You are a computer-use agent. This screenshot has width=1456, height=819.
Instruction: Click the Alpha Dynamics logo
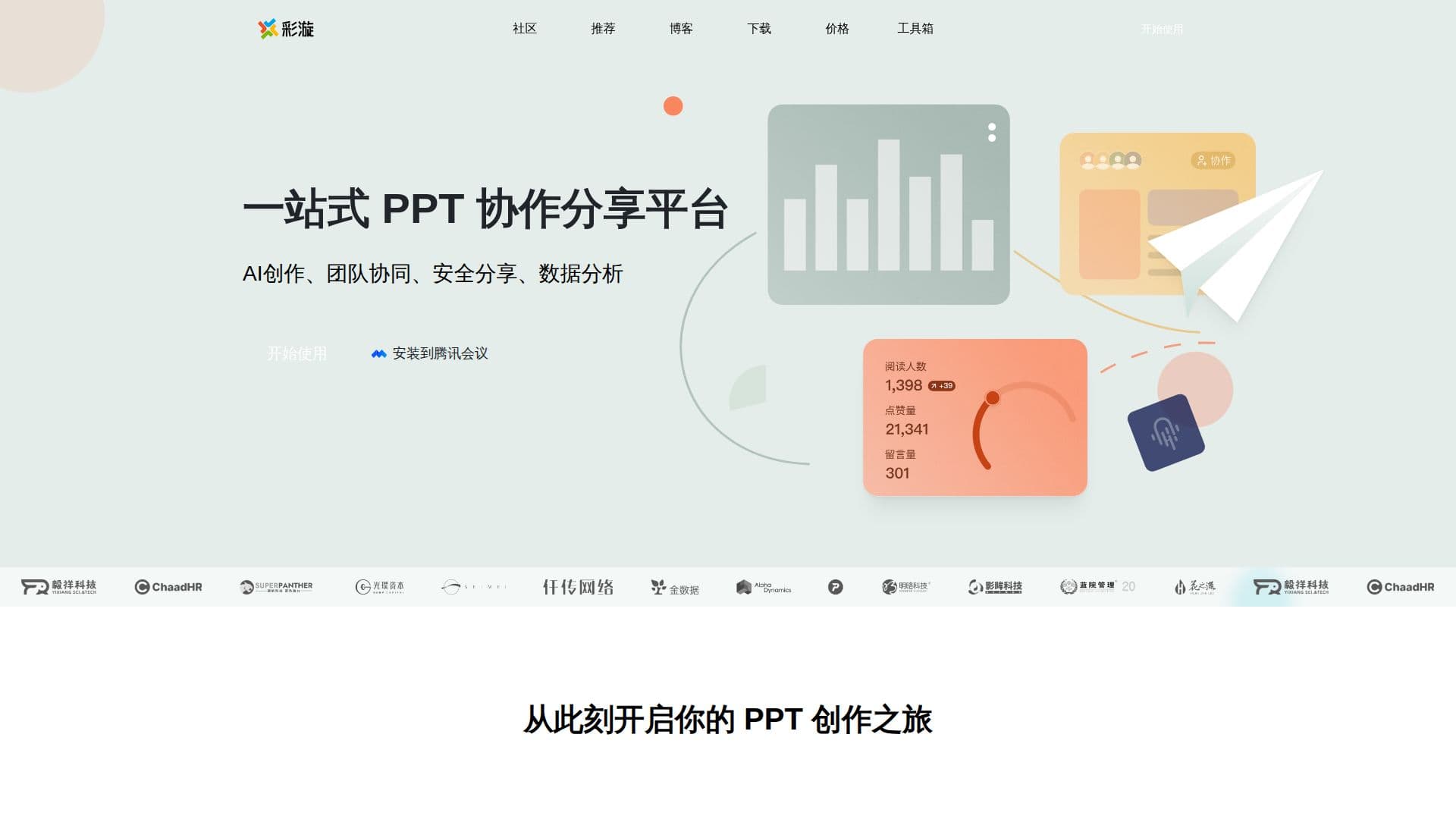[x=764, y=587]
